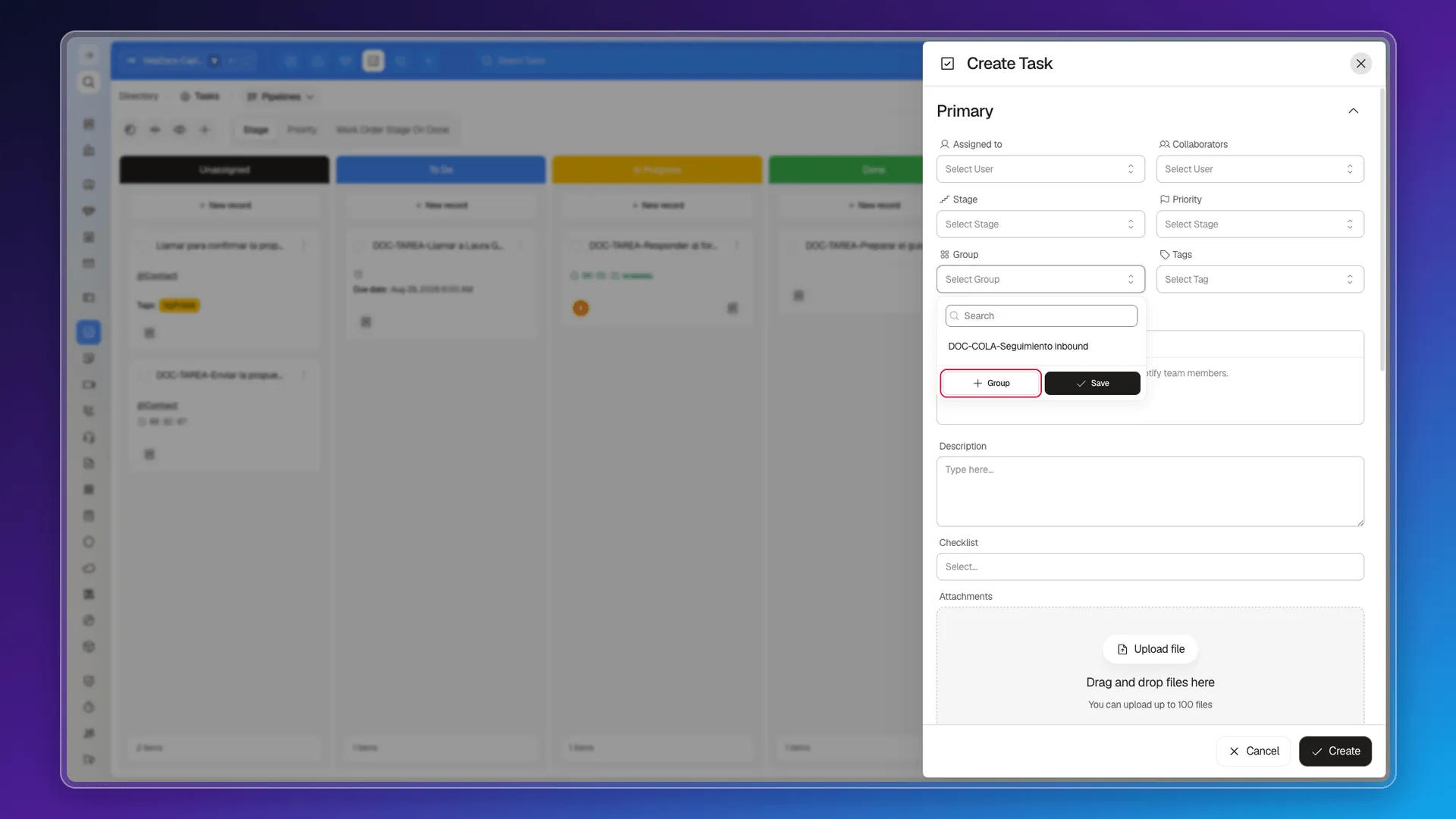
Task: Click into the Description text area
Action: click(x=1150, y=491)
